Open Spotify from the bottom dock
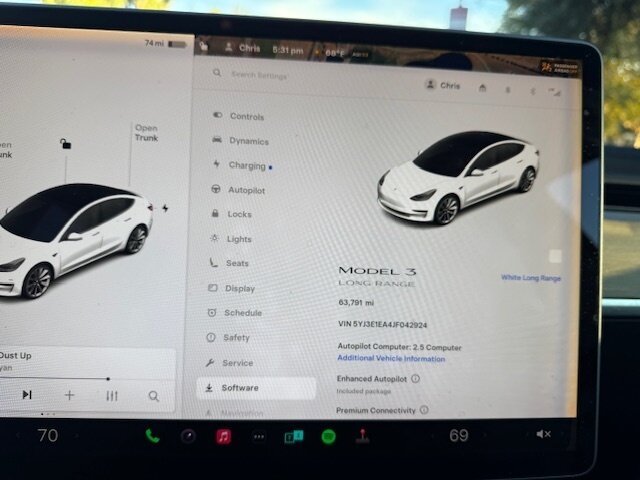This screenshot has width=640, height=480. pyautogui.click(x=328, y=436)
